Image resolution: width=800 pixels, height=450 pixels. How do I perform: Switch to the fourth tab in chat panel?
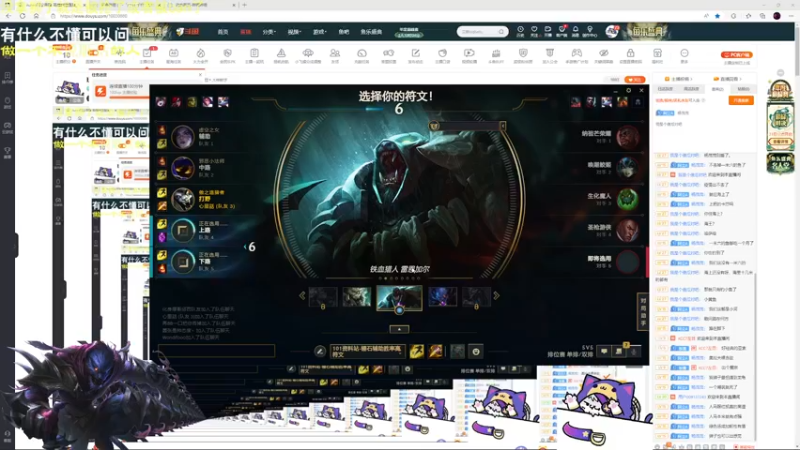pyautogui.click(x=743, y=89)
